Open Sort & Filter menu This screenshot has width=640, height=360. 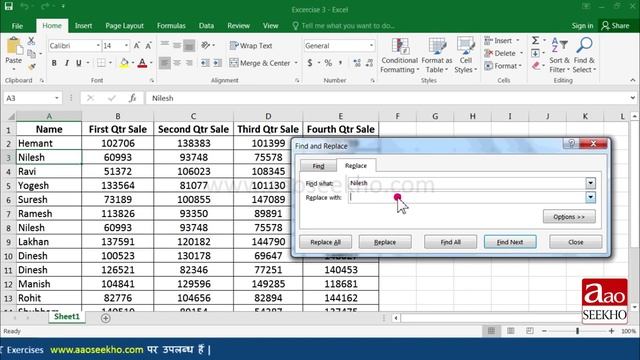[559, 56]
